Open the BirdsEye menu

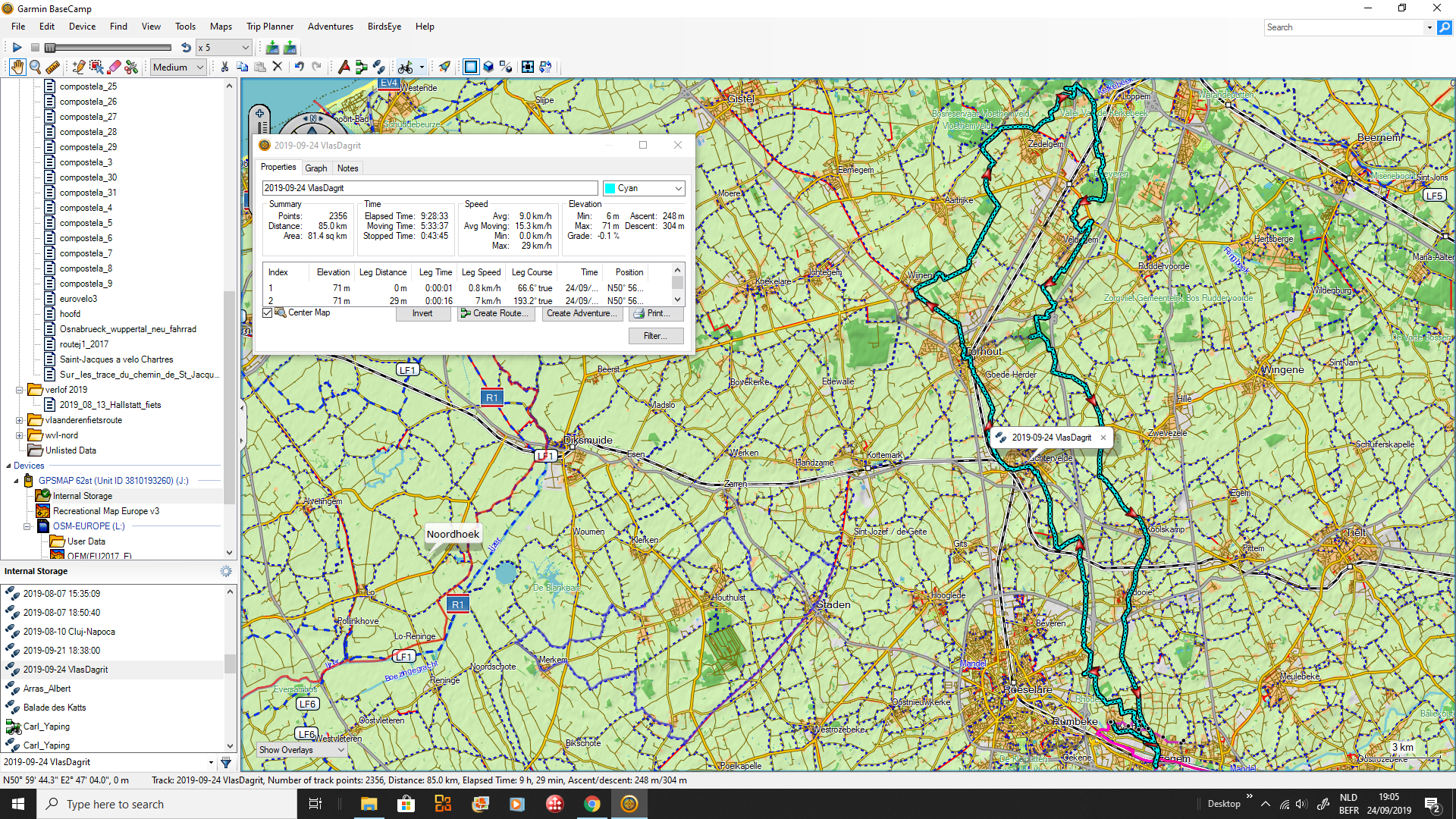384,27
